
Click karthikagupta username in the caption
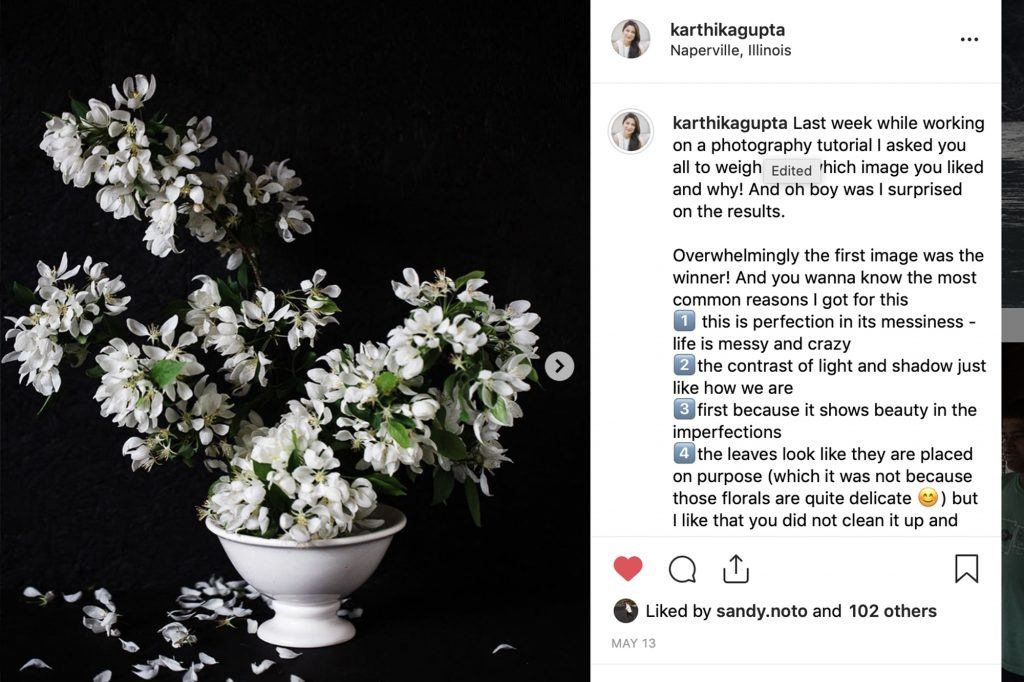(x=730, y=123)
